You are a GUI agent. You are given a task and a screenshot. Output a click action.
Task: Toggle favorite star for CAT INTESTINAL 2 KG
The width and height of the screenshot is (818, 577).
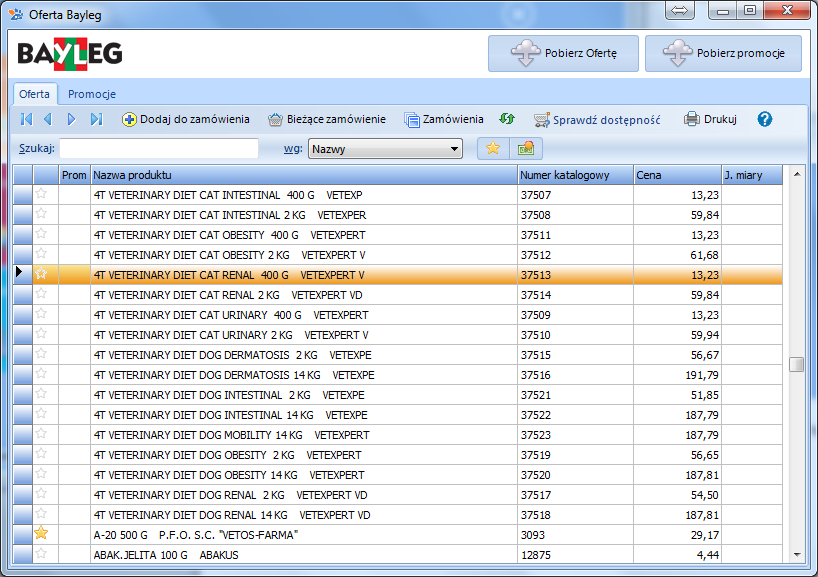click(x=41, y=214)
